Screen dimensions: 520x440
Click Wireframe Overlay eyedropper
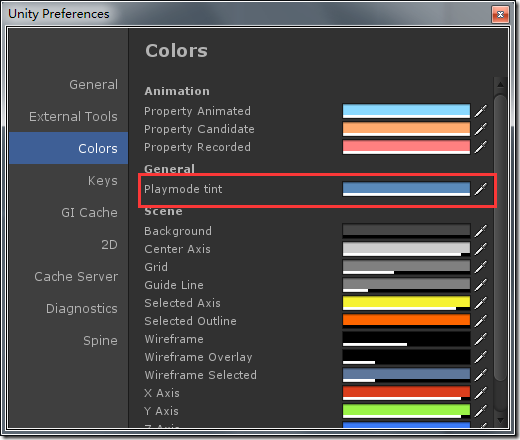coord(481,357)
